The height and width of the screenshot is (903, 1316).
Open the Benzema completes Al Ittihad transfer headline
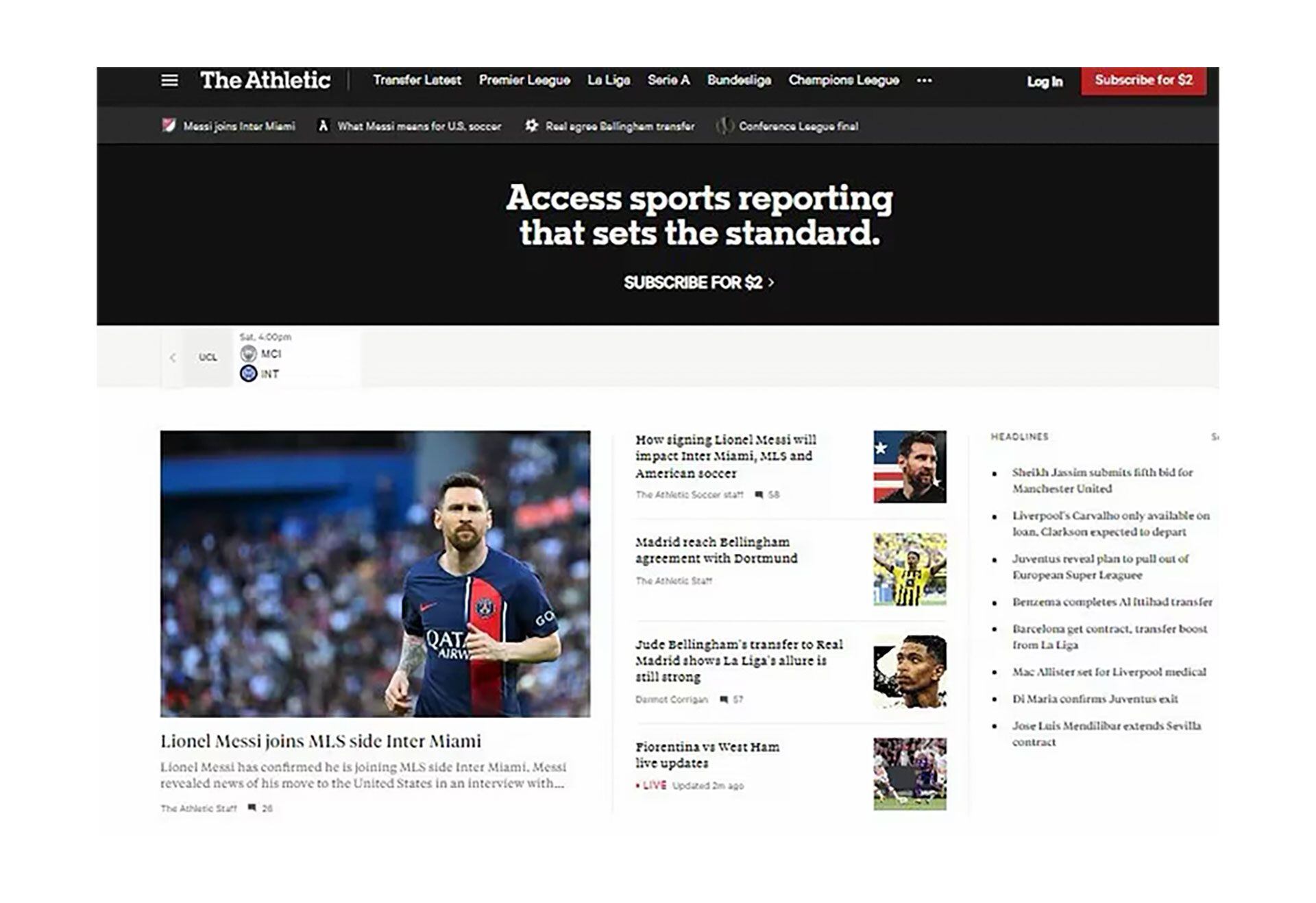(x=1112, y=602)
